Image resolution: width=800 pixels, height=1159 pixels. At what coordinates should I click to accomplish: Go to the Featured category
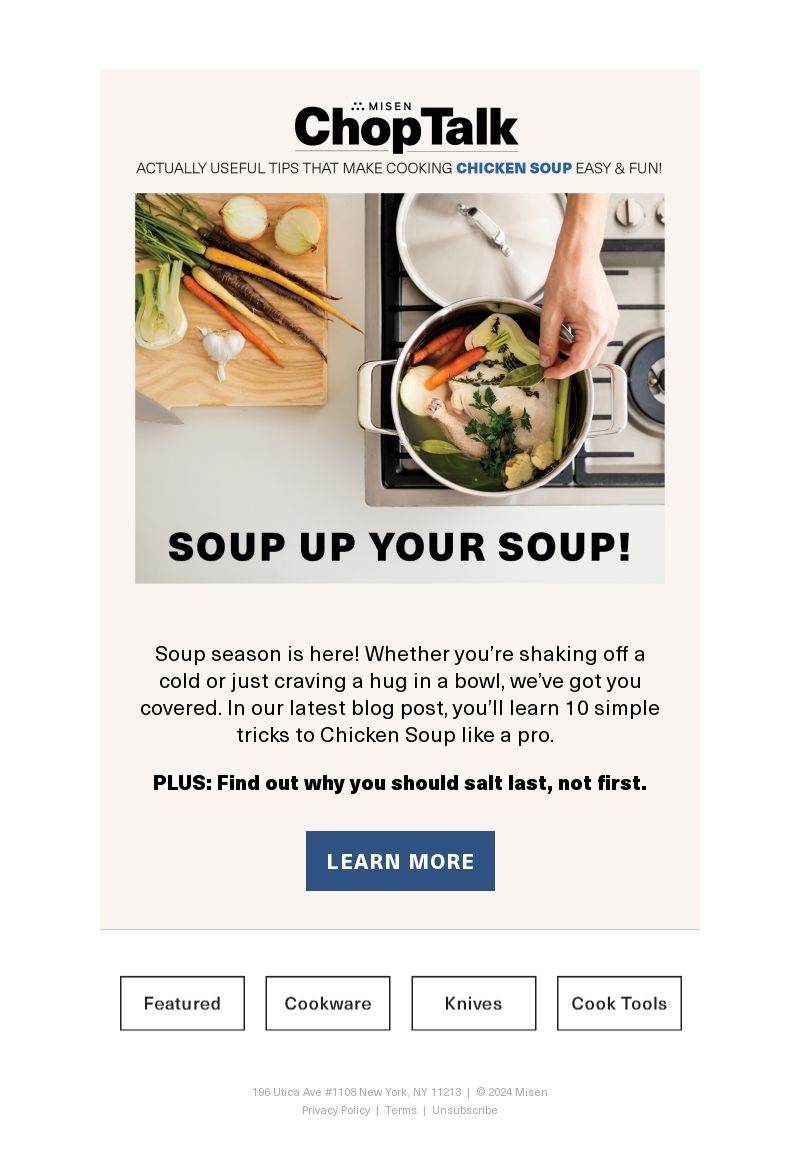point(182,1003)
